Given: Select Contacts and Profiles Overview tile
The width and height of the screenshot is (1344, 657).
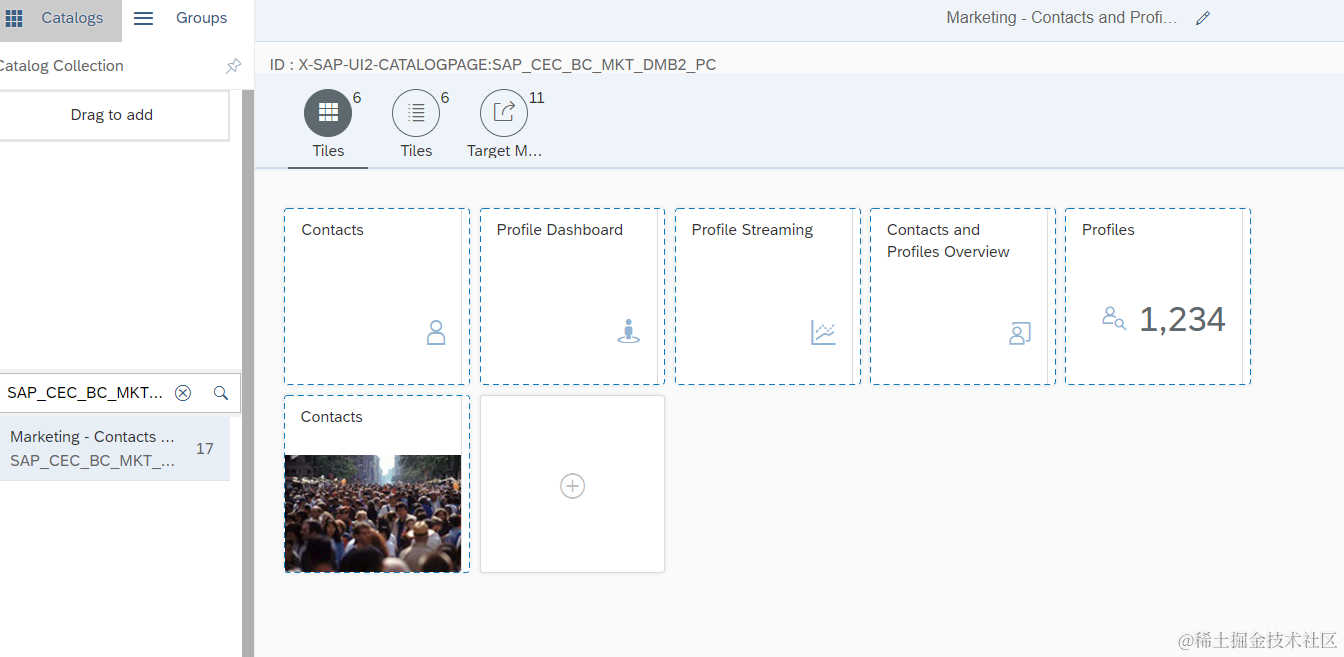Looking at the screenshot, I should coord(962,296).
